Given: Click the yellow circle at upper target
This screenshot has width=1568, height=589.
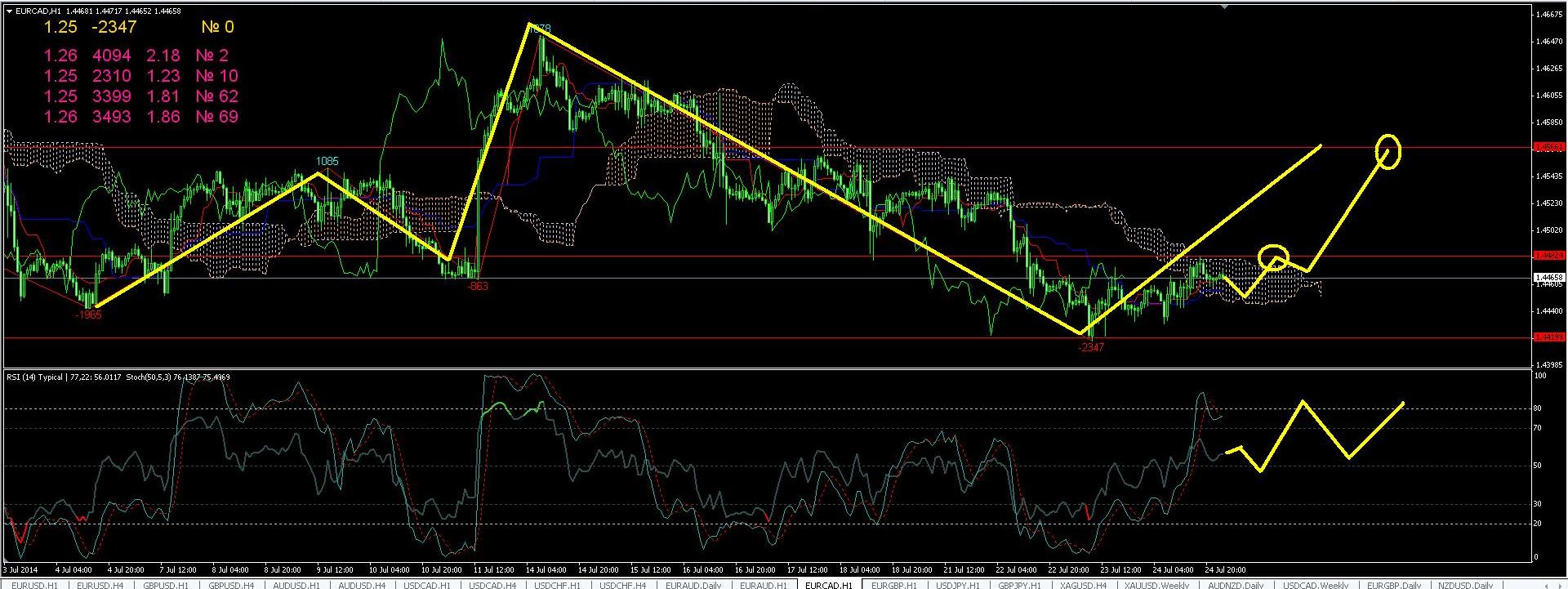Looking at the screenshot, I should [x=1388, y=150].
